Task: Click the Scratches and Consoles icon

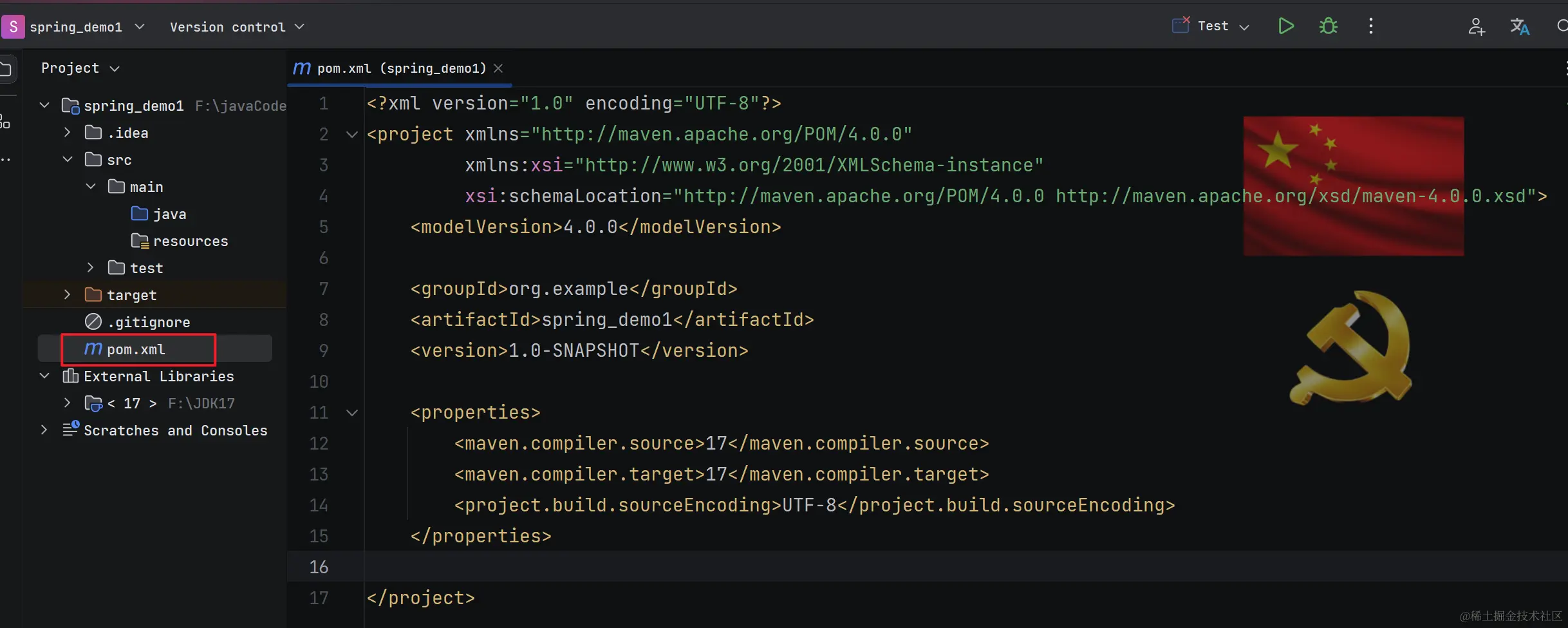Action: point(71,429)
